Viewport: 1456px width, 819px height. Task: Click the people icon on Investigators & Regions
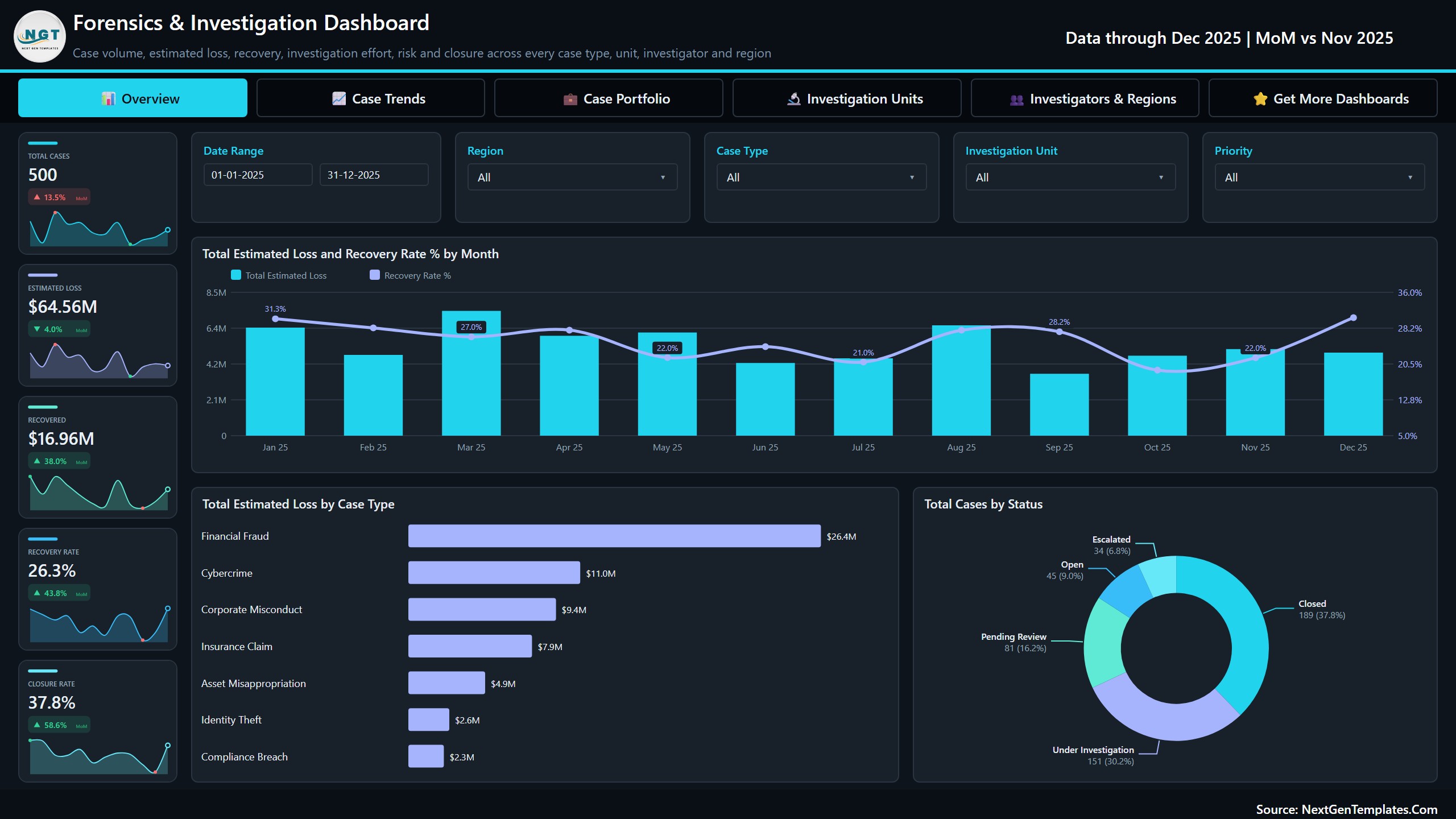click(1017, 100)
